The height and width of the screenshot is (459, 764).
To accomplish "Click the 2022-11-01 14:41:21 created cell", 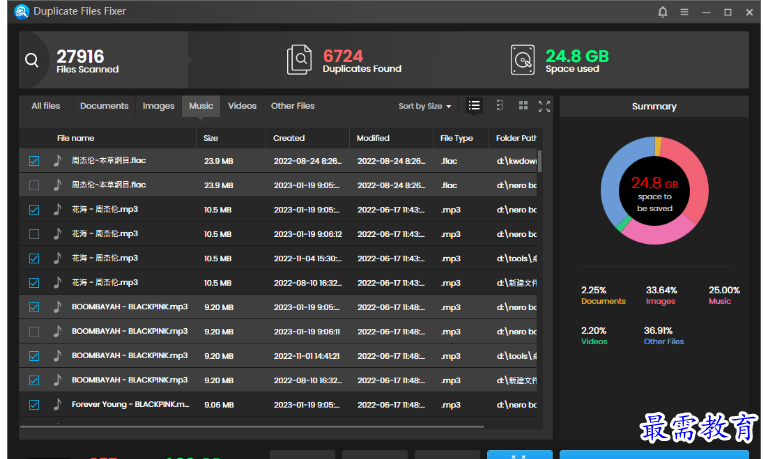I will [306, 356].
